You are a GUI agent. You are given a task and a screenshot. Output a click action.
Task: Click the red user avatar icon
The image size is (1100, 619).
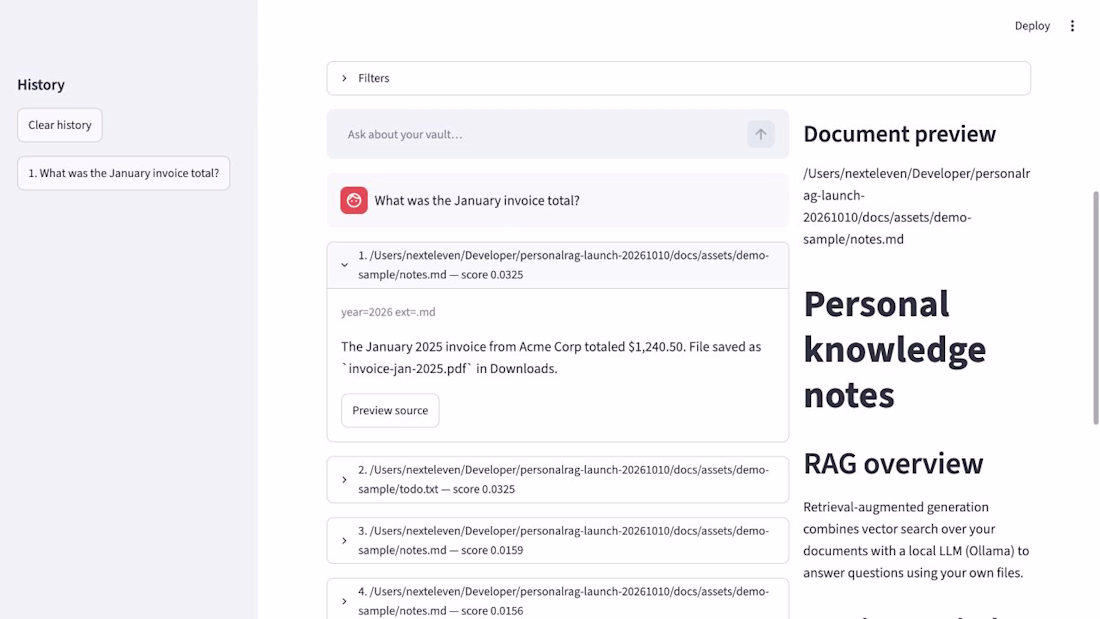354,200
